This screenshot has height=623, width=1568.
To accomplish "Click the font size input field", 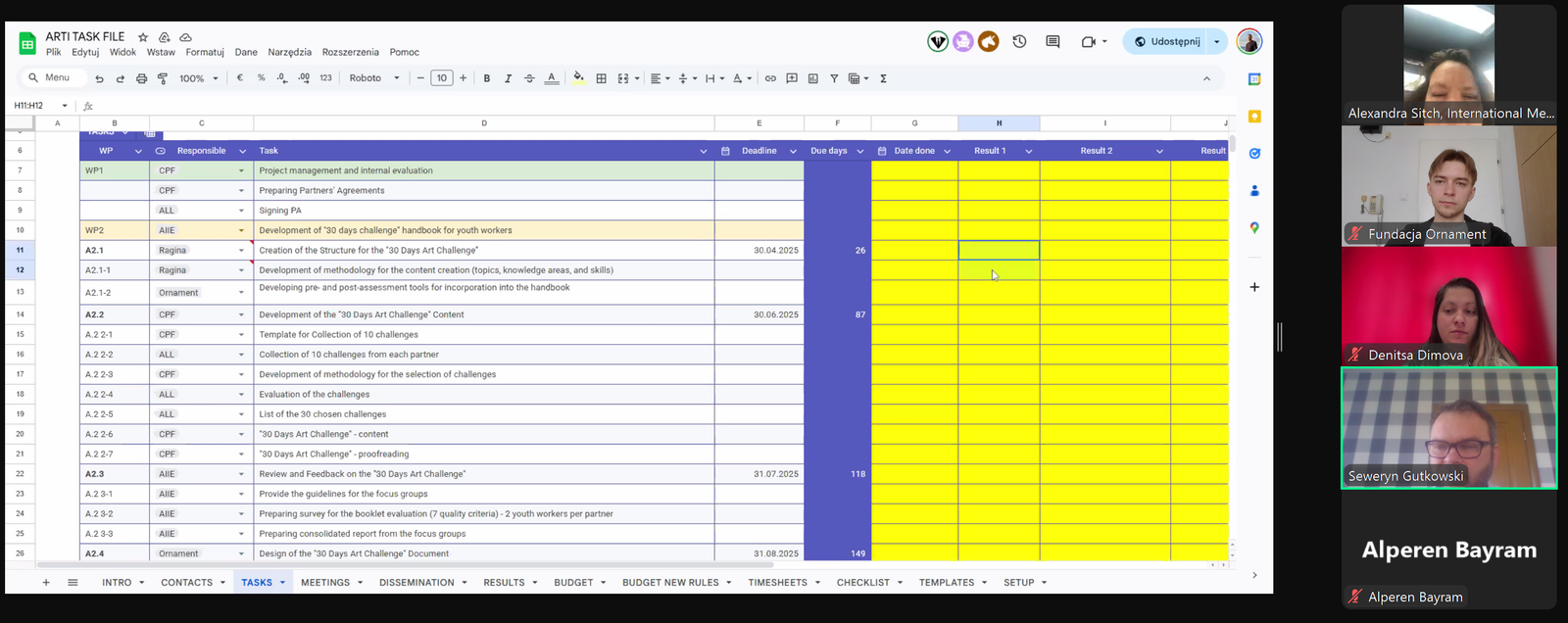I will click(x=441, y=78).
